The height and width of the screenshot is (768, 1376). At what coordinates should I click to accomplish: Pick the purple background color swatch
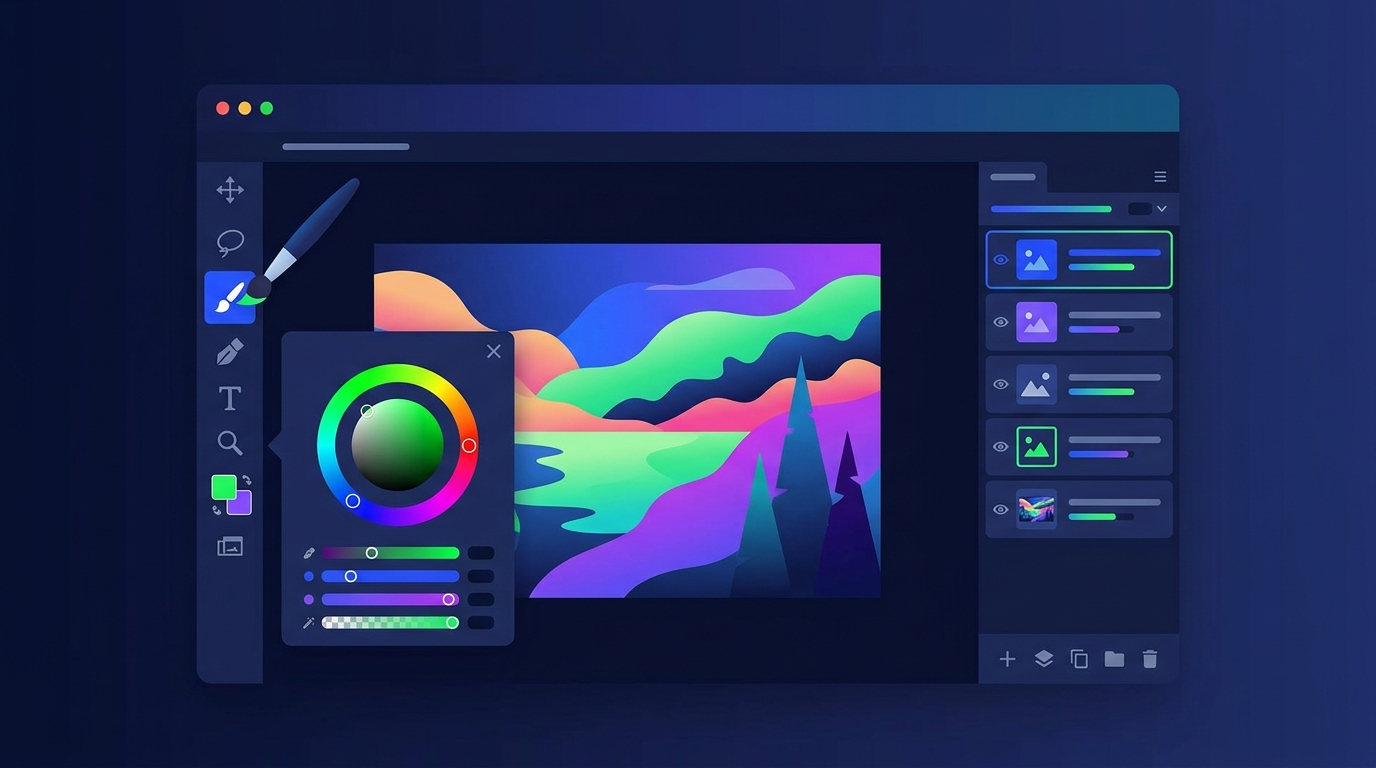(241, 504)
